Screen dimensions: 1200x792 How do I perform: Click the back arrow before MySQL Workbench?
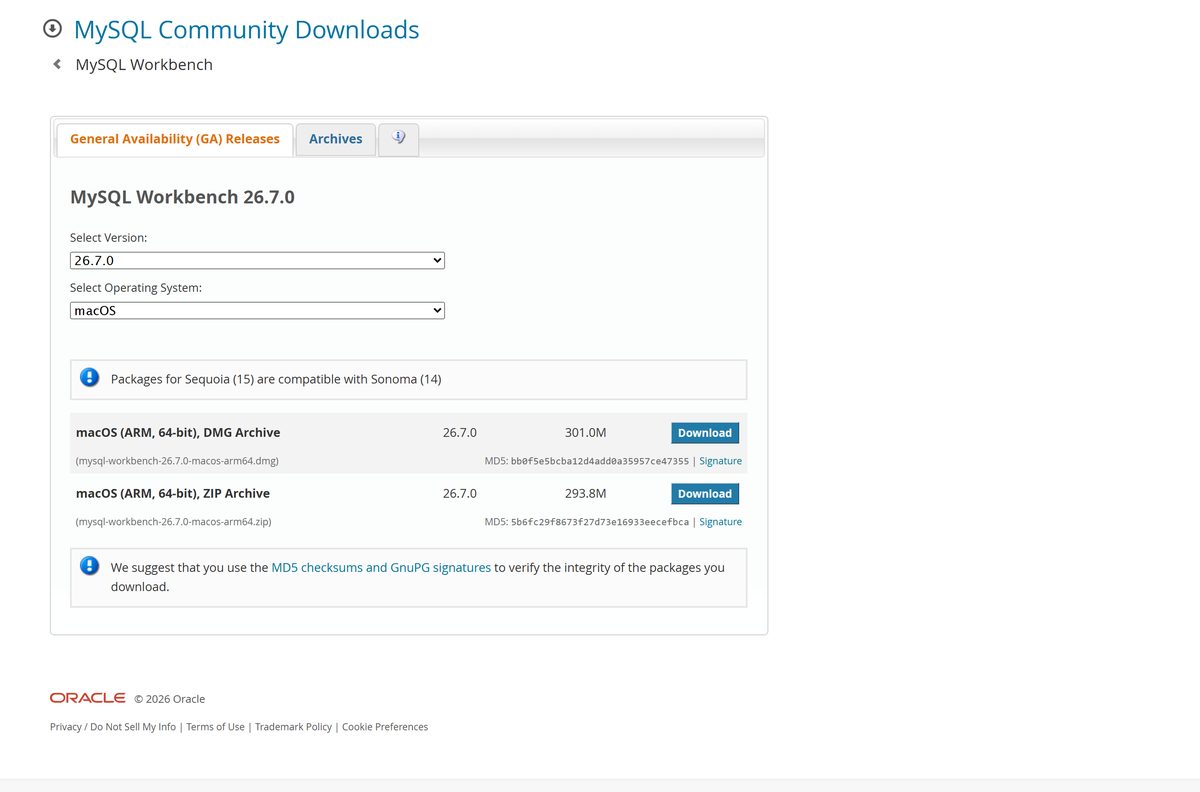57,64
